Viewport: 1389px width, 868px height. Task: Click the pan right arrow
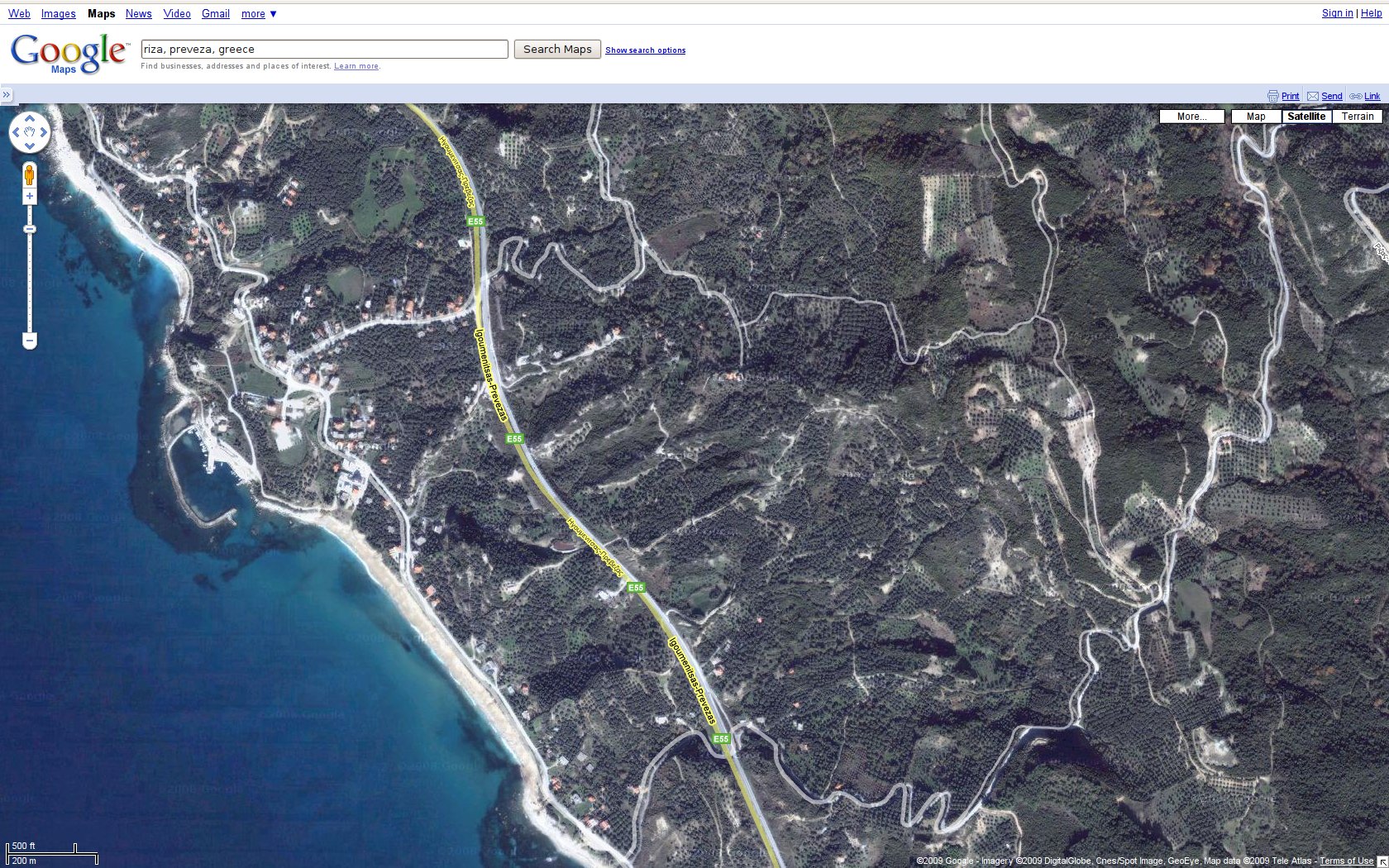click(43, 132)
